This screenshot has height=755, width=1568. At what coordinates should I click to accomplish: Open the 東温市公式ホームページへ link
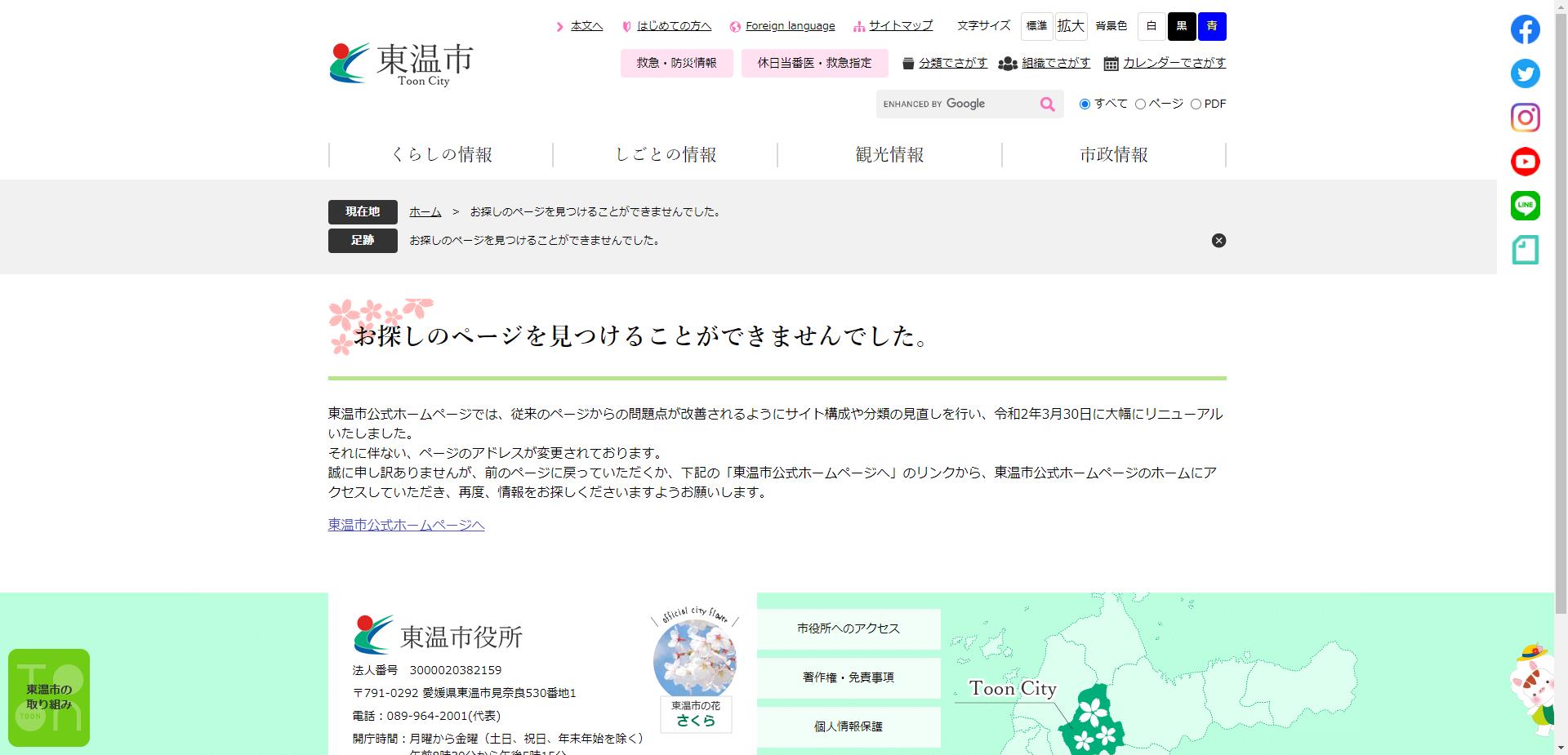pyautogui.click(x=405, y=525)
